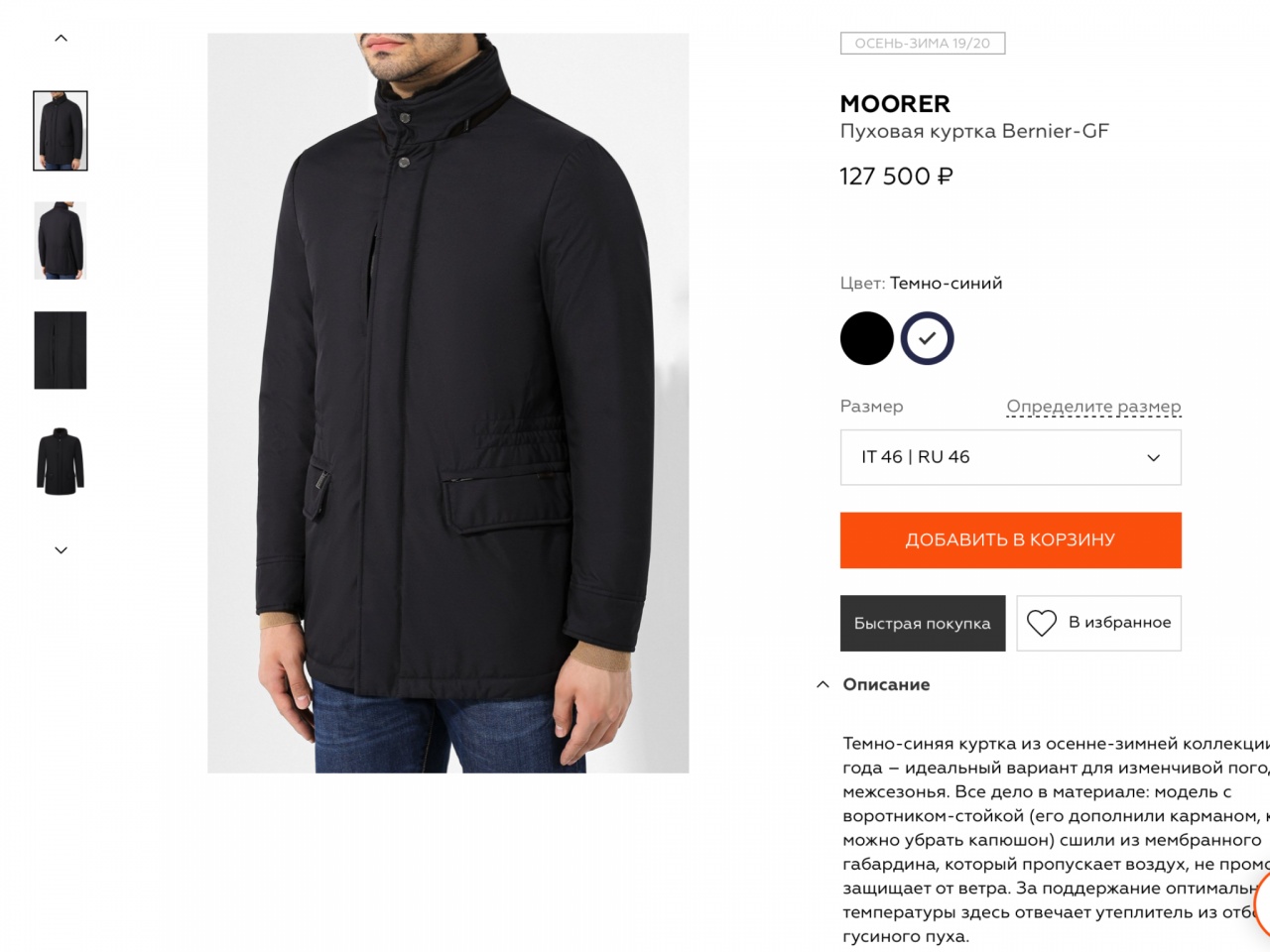The height and width of the screenshot is (952, 1270).
Task: Click the Описание section heading
Action: 886,684
